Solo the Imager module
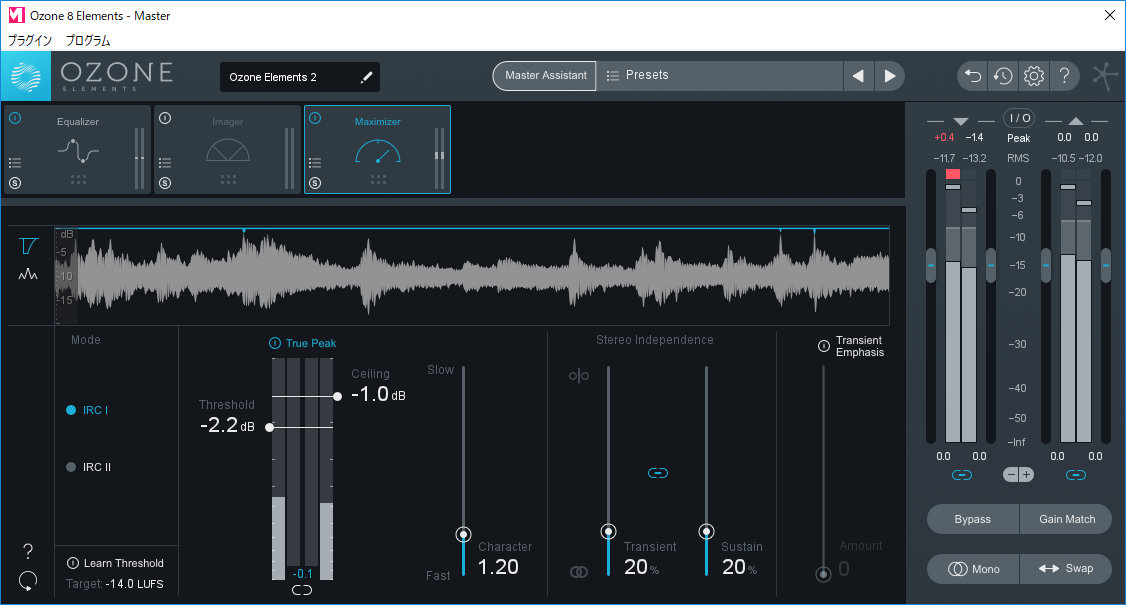Screen dimensions: 1126x605 [x=165, y=183]
